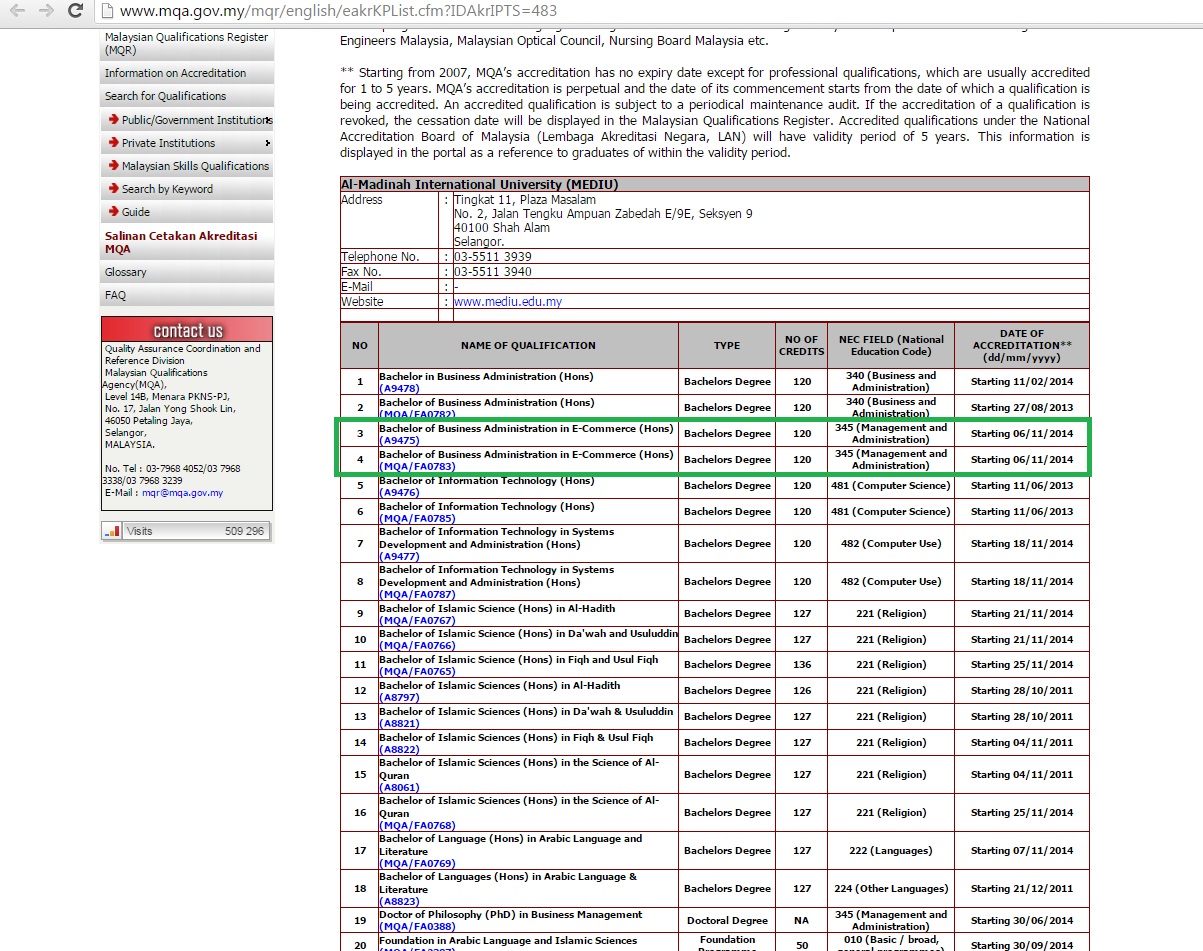The width and height of the screenshot is (1203, 951).
Task: Open the MQA/FA0785 qualification link
Action: [417, 518]
